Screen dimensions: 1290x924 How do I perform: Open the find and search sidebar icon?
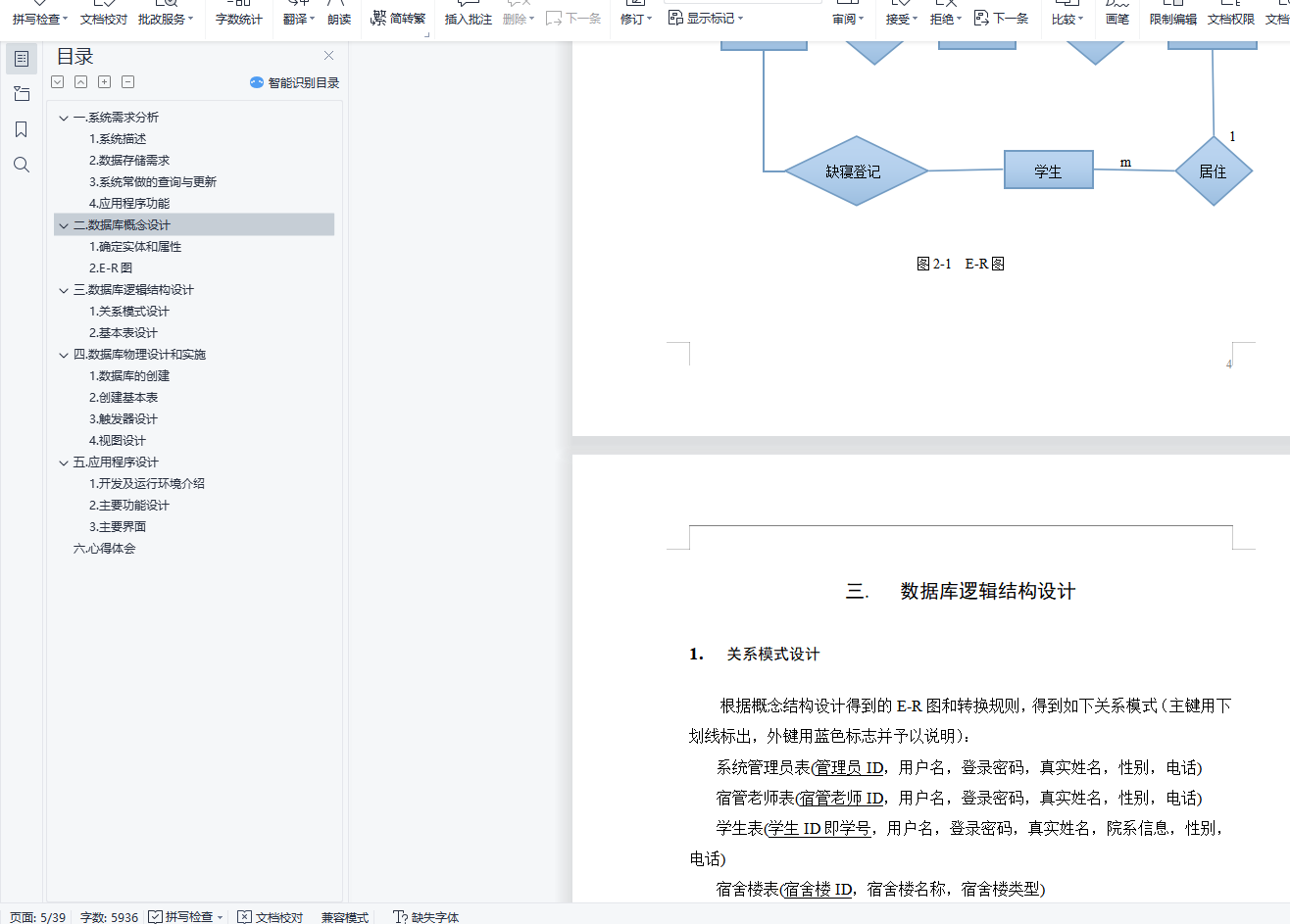22,165
